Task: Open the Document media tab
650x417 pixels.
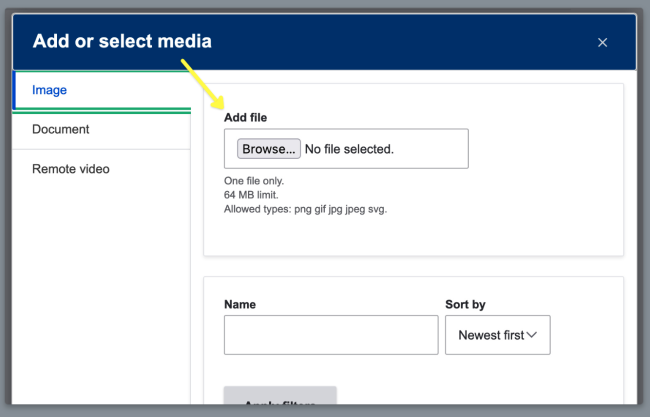Action: pos(61,129)
